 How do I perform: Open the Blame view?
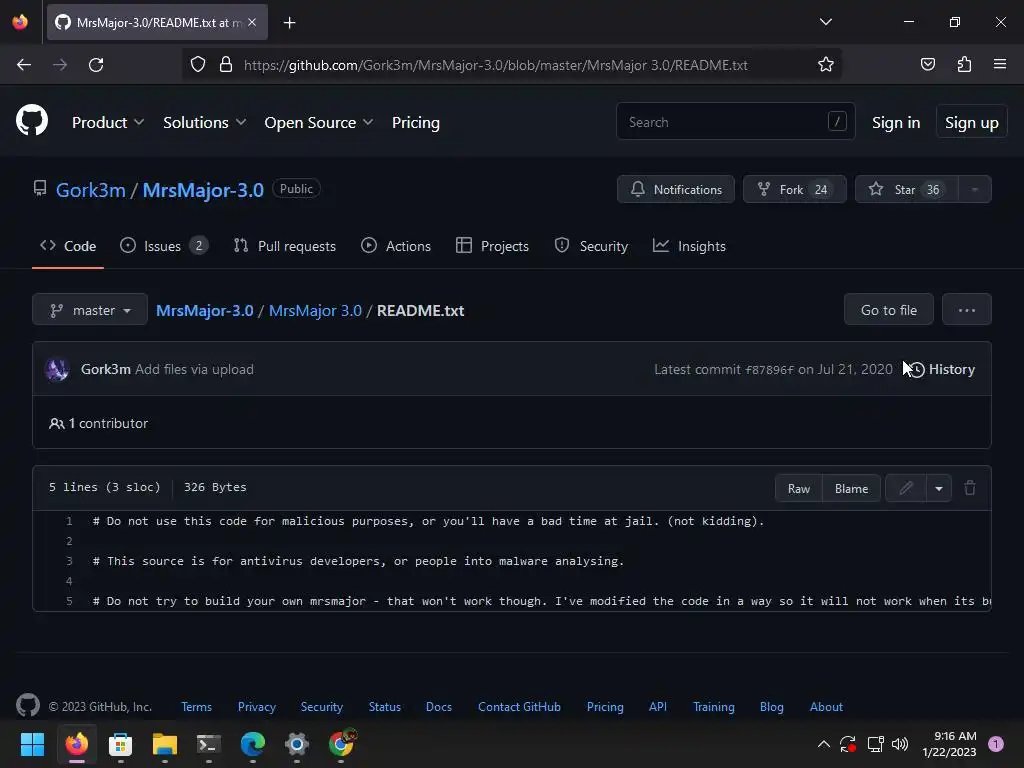pyautogui.click(x=851, y=488)
